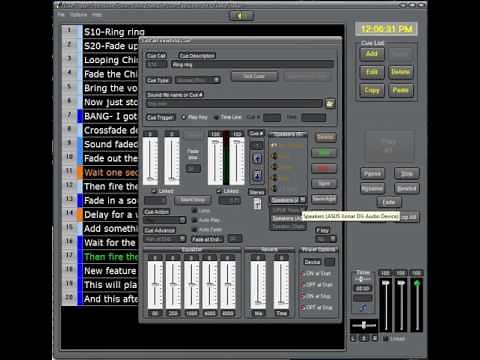Open the Cue Type dropdown
This screenshot has width=480, height=360.
tap(197, 80)
